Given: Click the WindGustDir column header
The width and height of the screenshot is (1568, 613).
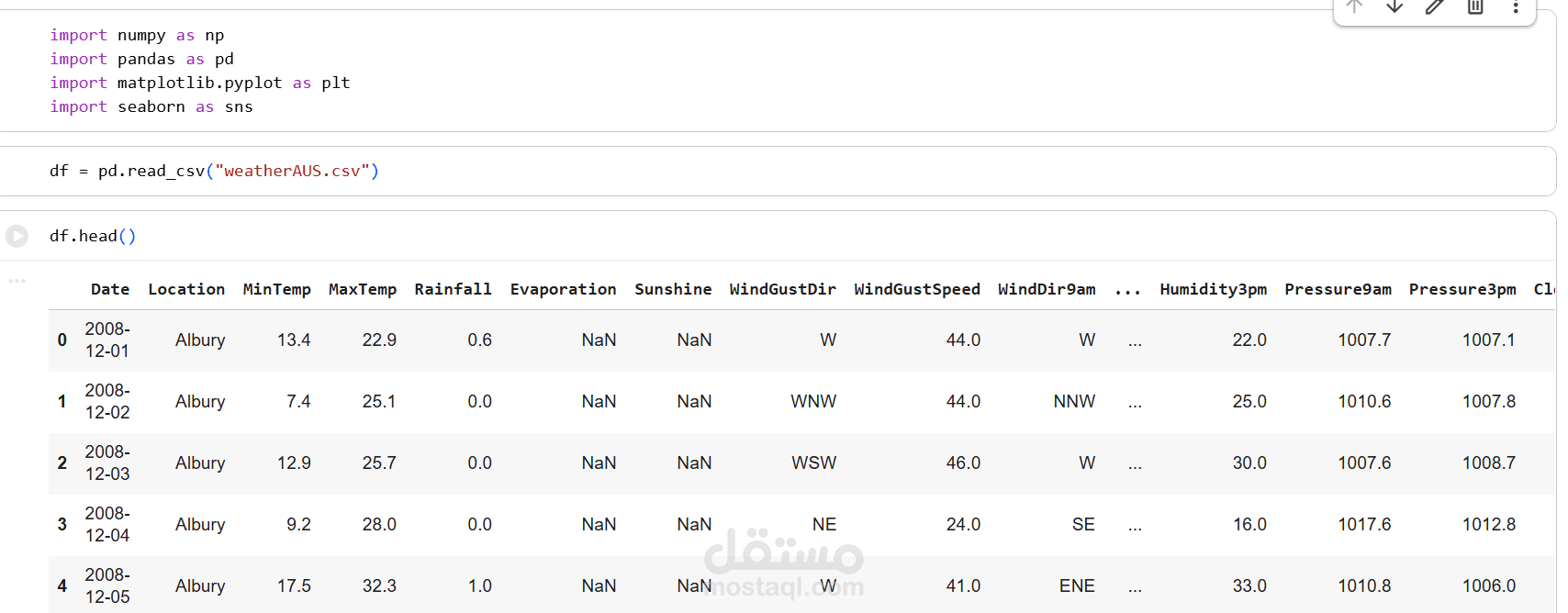Looking at the screenshot, I should pos(782,289).
